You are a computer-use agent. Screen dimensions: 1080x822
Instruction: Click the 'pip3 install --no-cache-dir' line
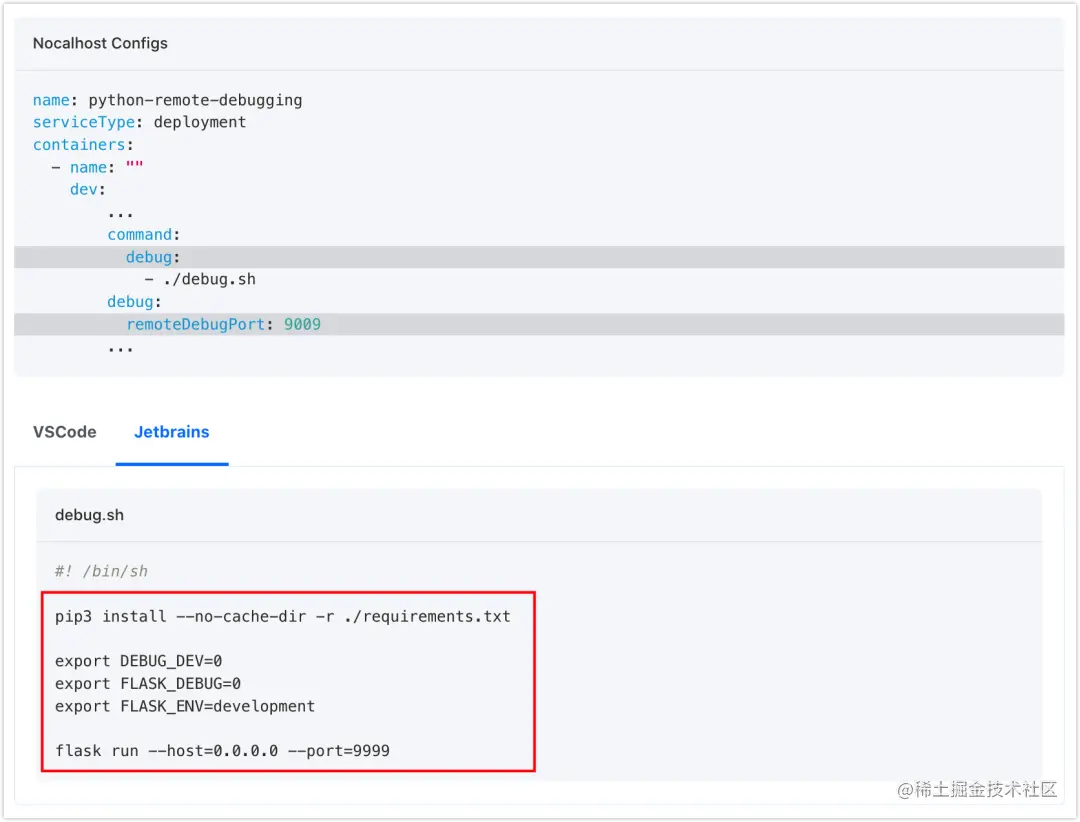[x=282, y=617]
